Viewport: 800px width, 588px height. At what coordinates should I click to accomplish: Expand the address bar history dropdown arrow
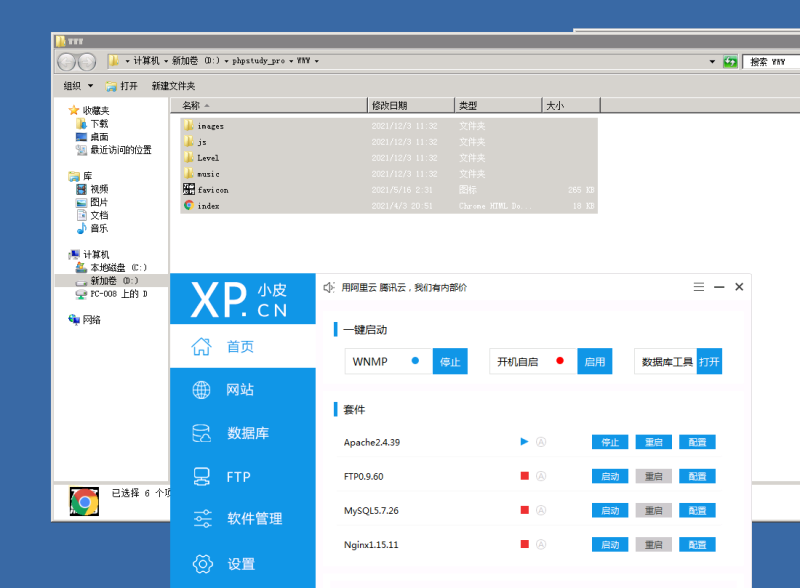click(712, 62)
